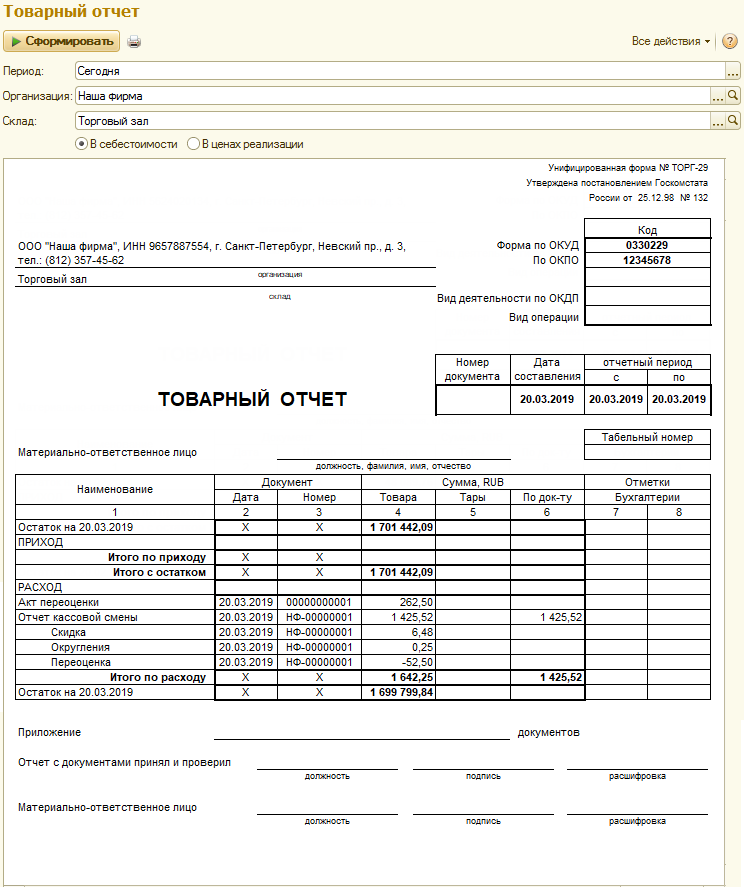
Task: Select the В себестоимости radio option
Action: tap(82, 144)
